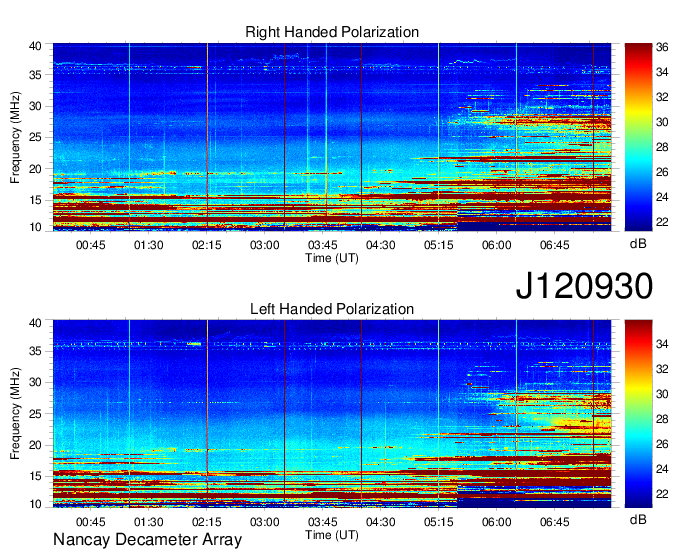Click the 03:00 time tick of Right Handed plot

coord(265,245)
